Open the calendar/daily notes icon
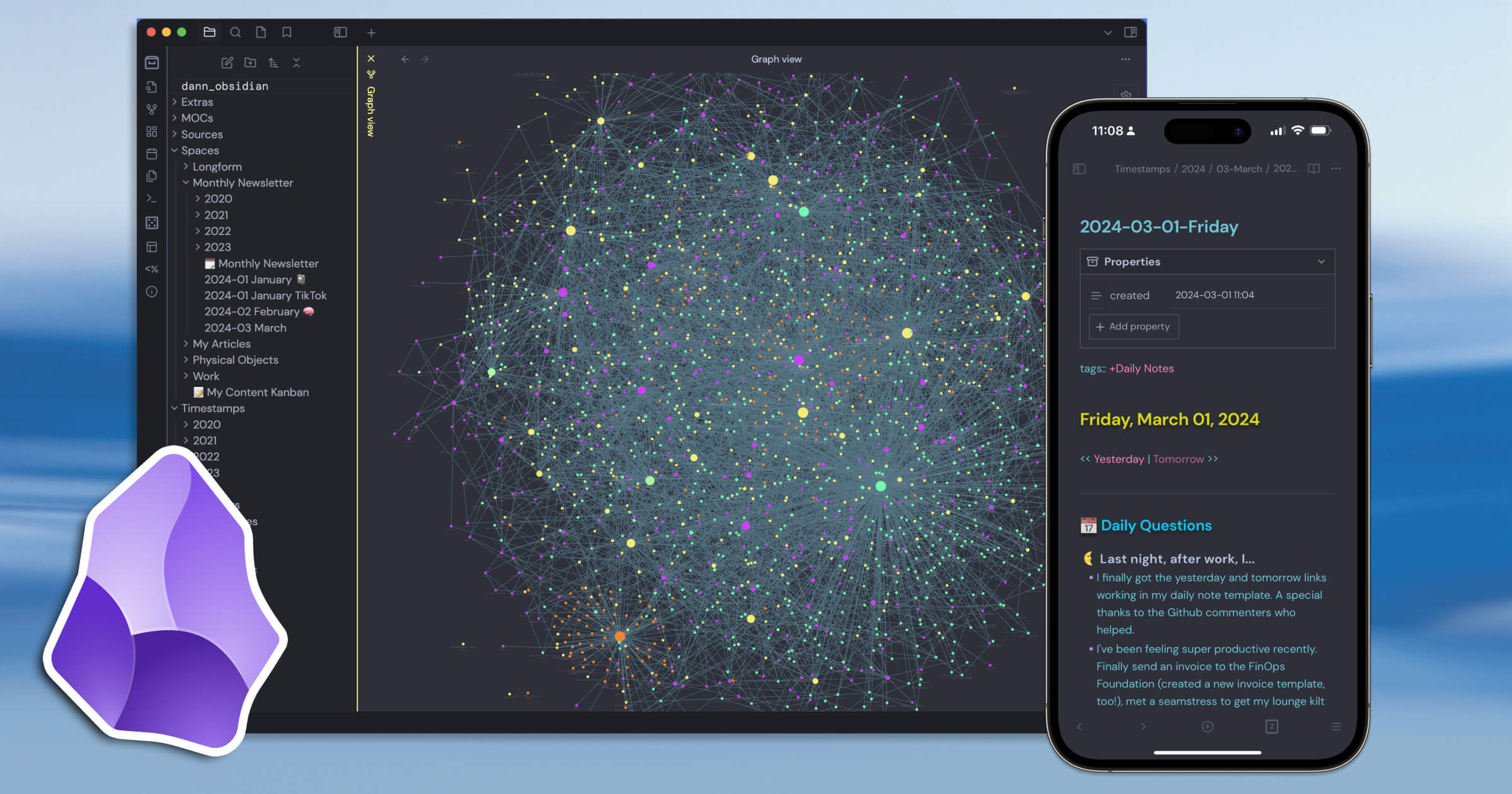 click(x=152, y=154)
